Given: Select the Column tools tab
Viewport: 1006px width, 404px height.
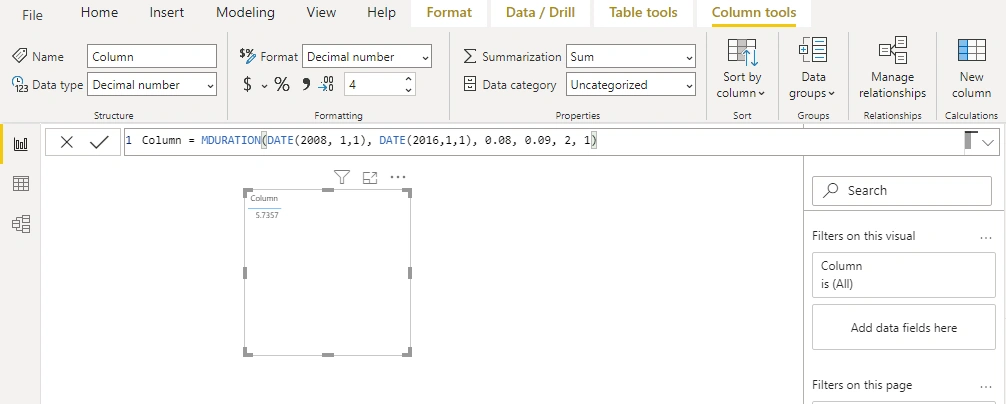Looking at the screenshot, I should point(754,12).
